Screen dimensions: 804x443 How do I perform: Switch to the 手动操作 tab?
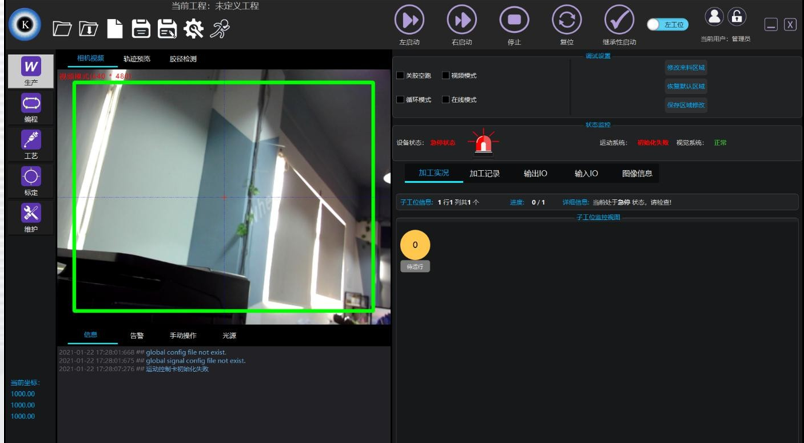pyautogui.click(x=183, y=336)
